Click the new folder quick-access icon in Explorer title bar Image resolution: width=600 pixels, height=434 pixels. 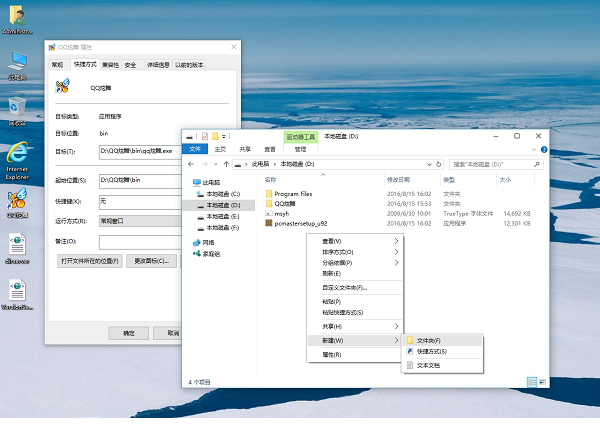tap(215, 136)
